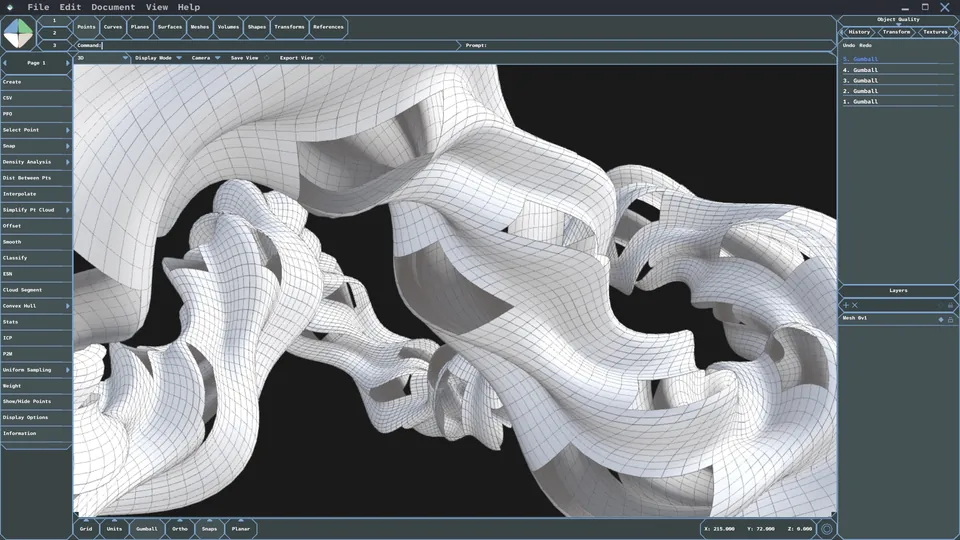Image resolution: width=960 pixels, height=540 pixels.
Task: Delete the layer with the X icon
Action: click(855, 305)
